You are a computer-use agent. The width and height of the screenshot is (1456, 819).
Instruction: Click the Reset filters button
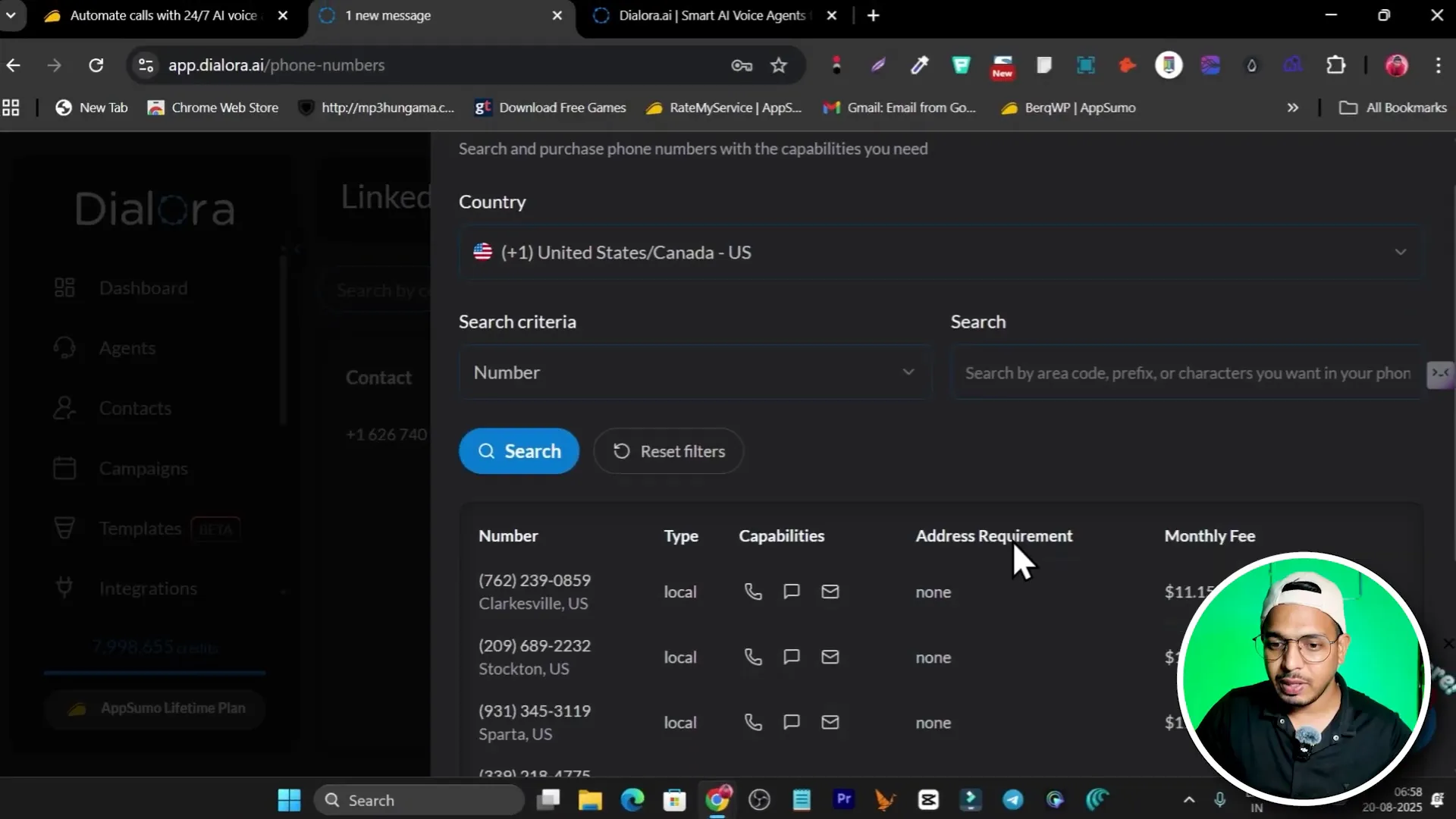point(668,451)
